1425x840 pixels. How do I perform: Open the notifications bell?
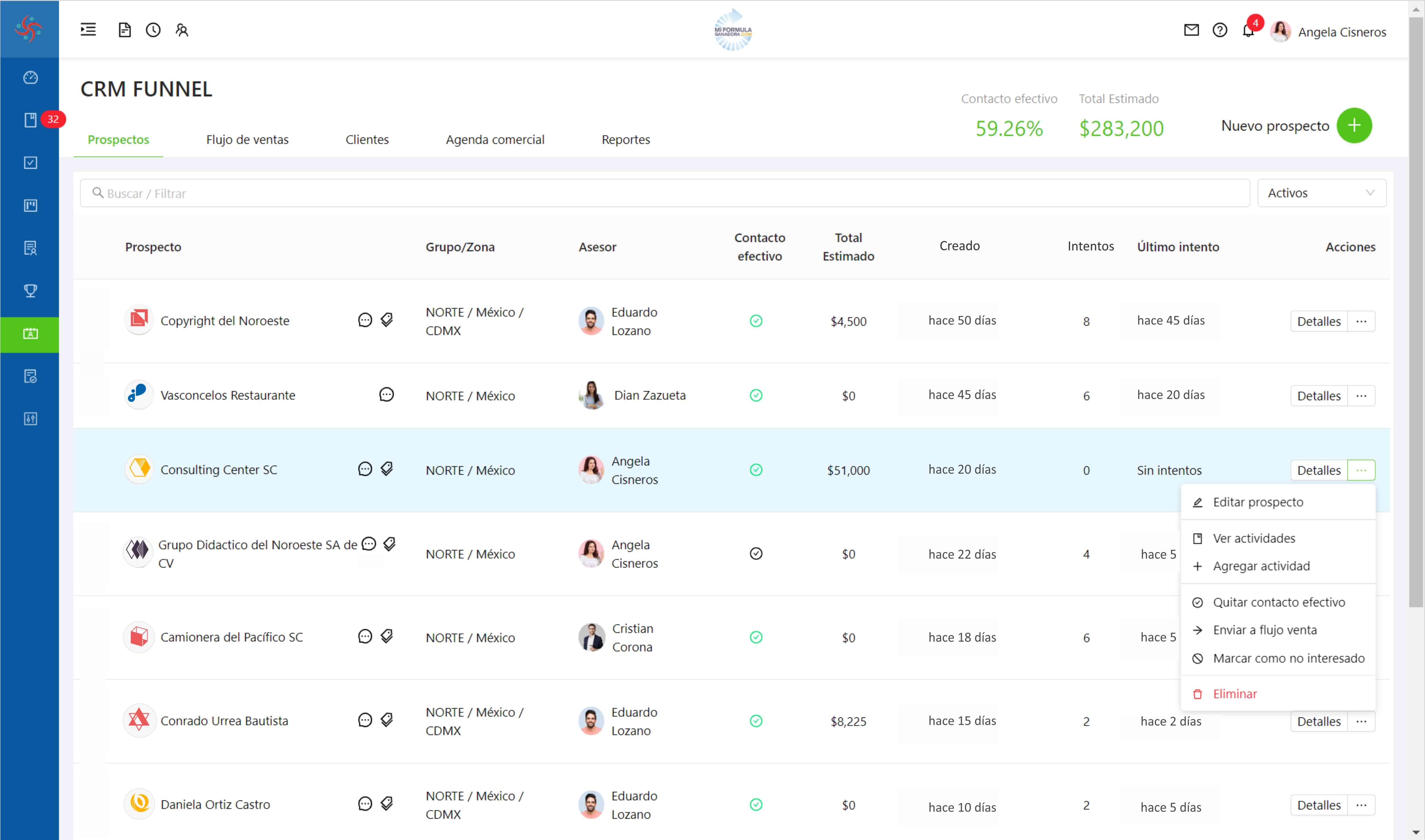1248,30
